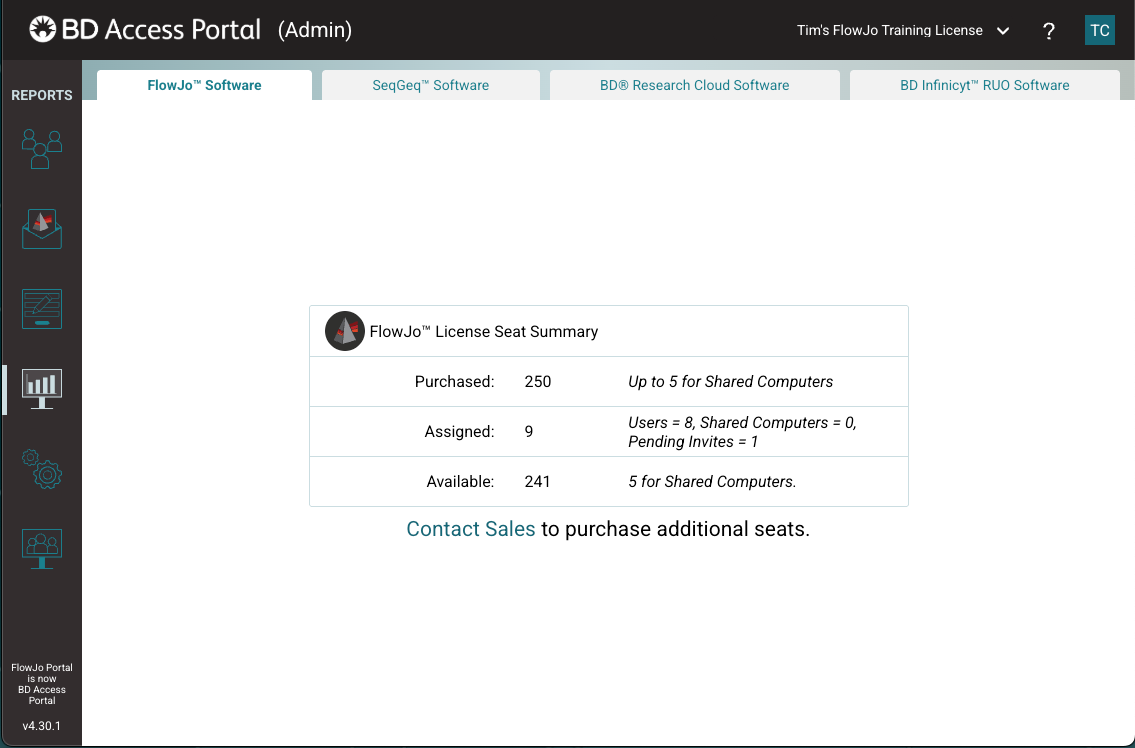Click the v4.30.1 version label
The width and height of the screenshot is (1135, 748).
[41, 726]
